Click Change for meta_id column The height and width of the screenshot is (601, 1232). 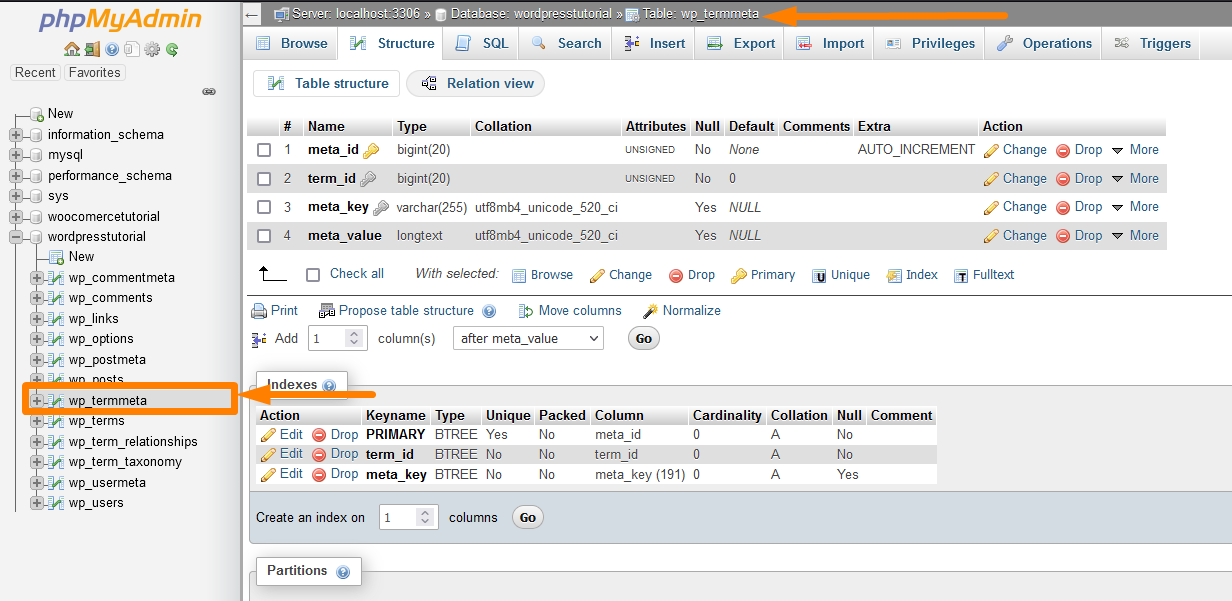tap(1015, 150)
